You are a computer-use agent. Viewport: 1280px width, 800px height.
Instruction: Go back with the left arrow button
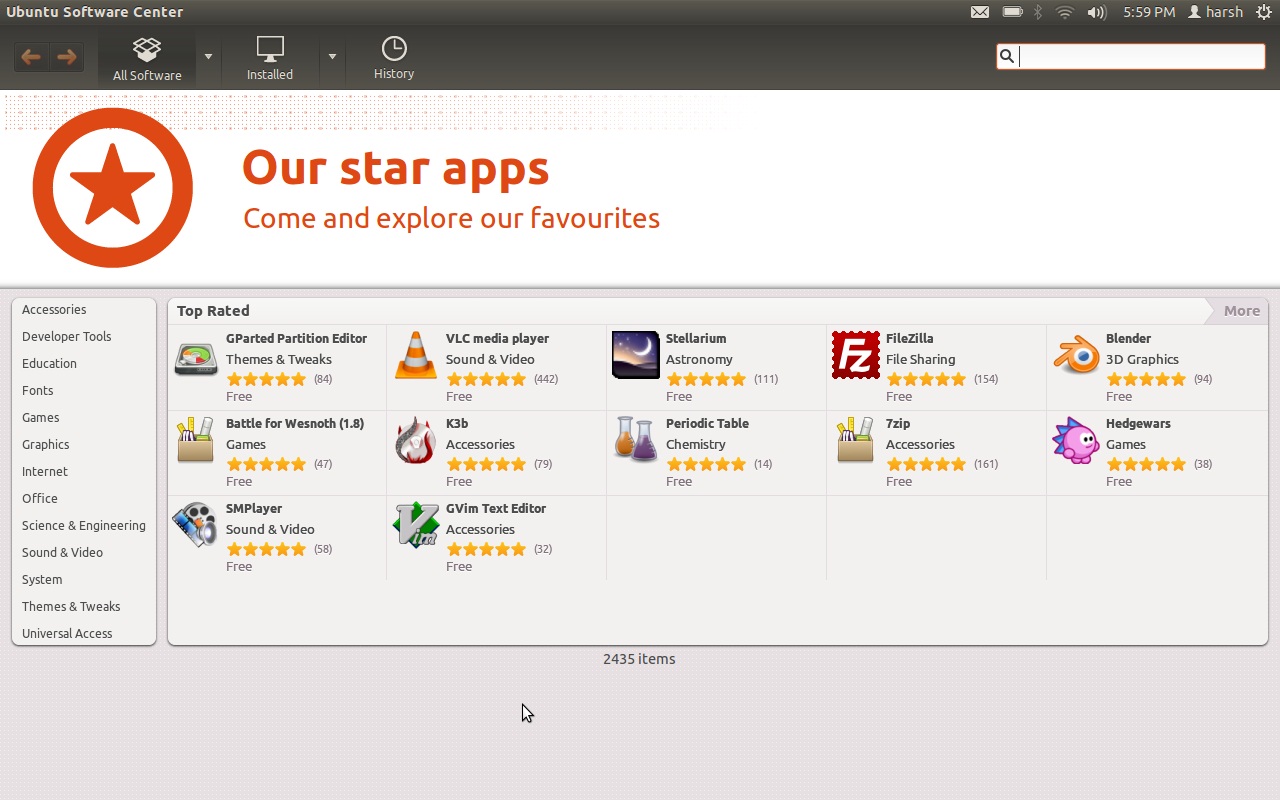click(31, 57)
